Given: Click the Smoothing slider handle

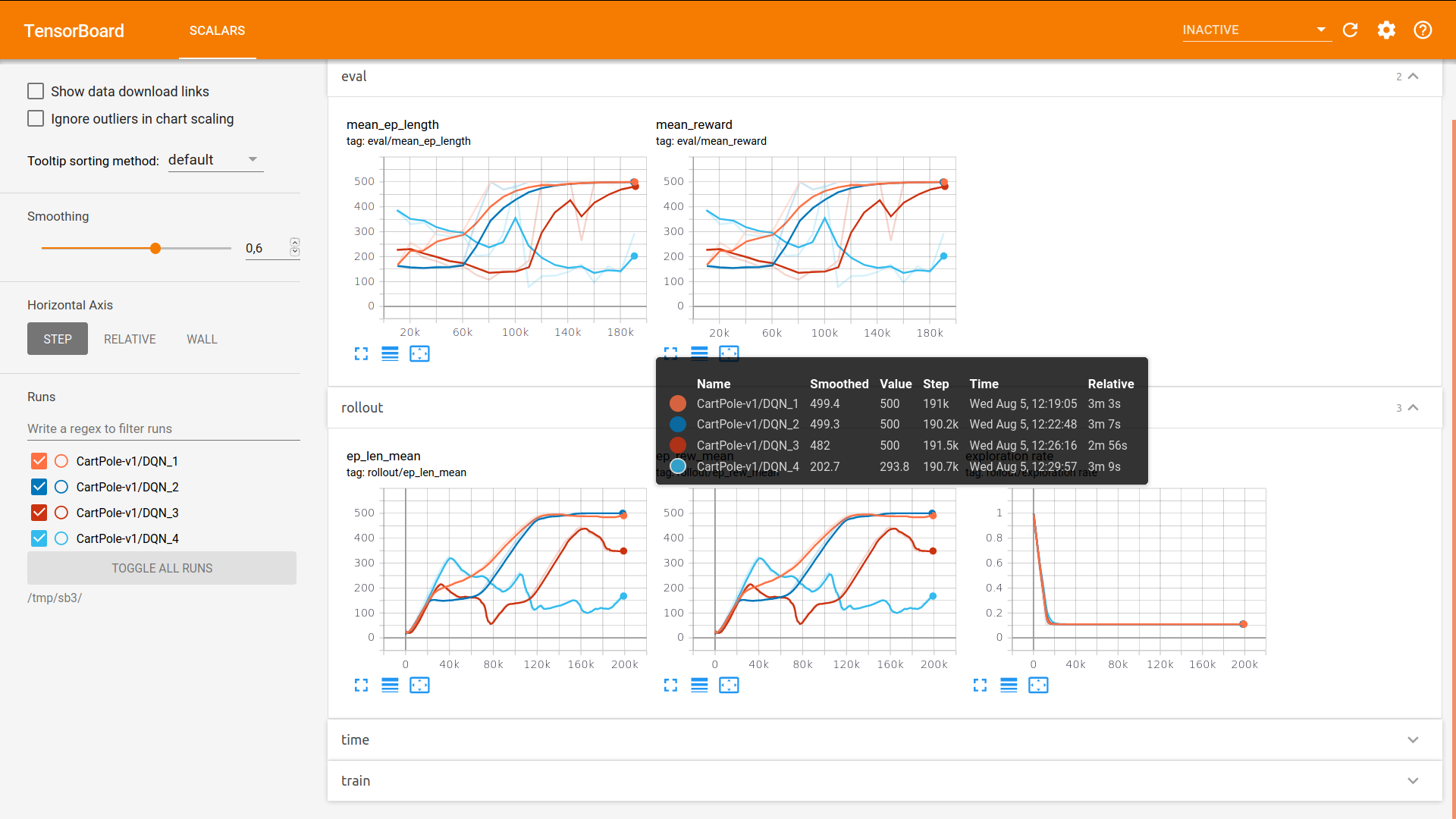Looking at the screenshot, I should point(155,249).
